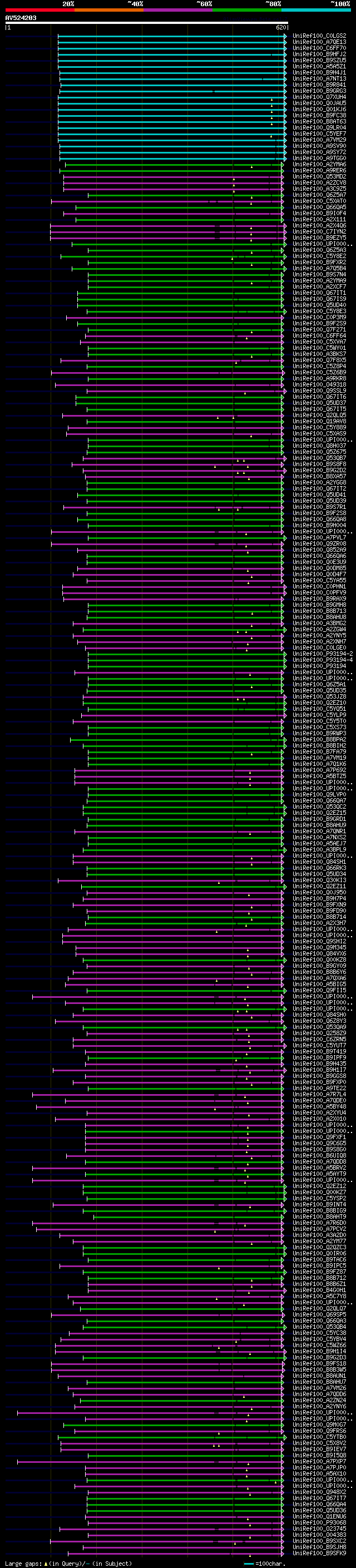356x1568 pixels.
Task: Open hit UniRef100_P93194-4
Action: [323, 660]
